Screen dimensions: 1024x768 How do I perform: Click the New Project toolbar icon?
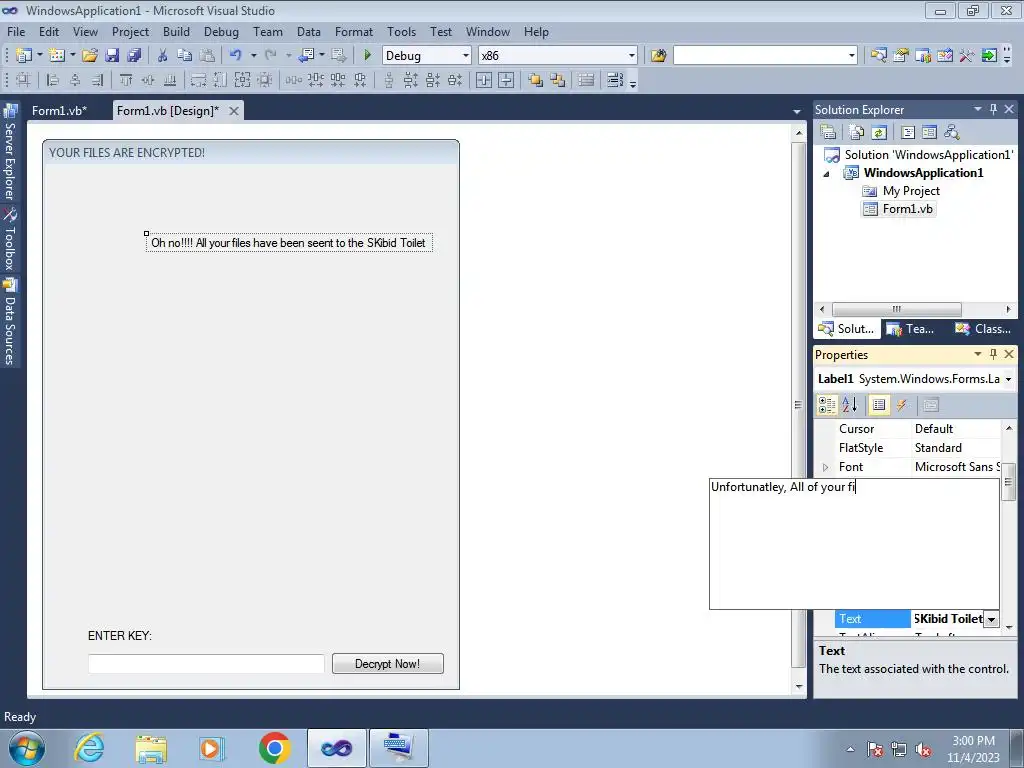point(24,56)
